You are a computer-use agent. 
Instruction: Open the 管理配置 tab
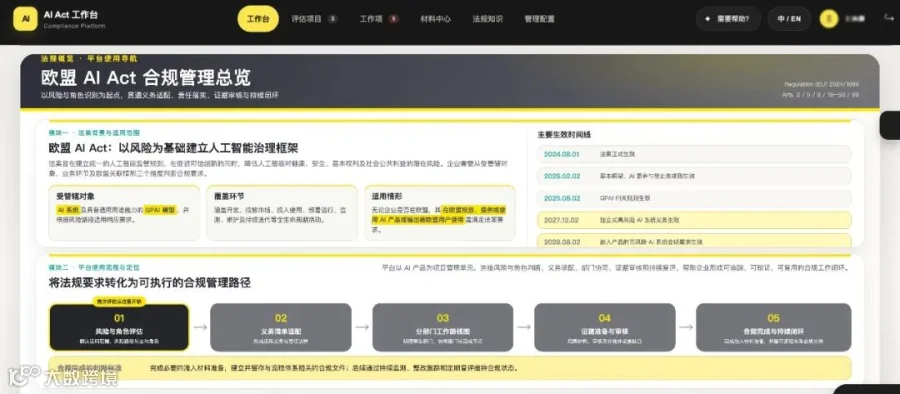coord(540,19)
